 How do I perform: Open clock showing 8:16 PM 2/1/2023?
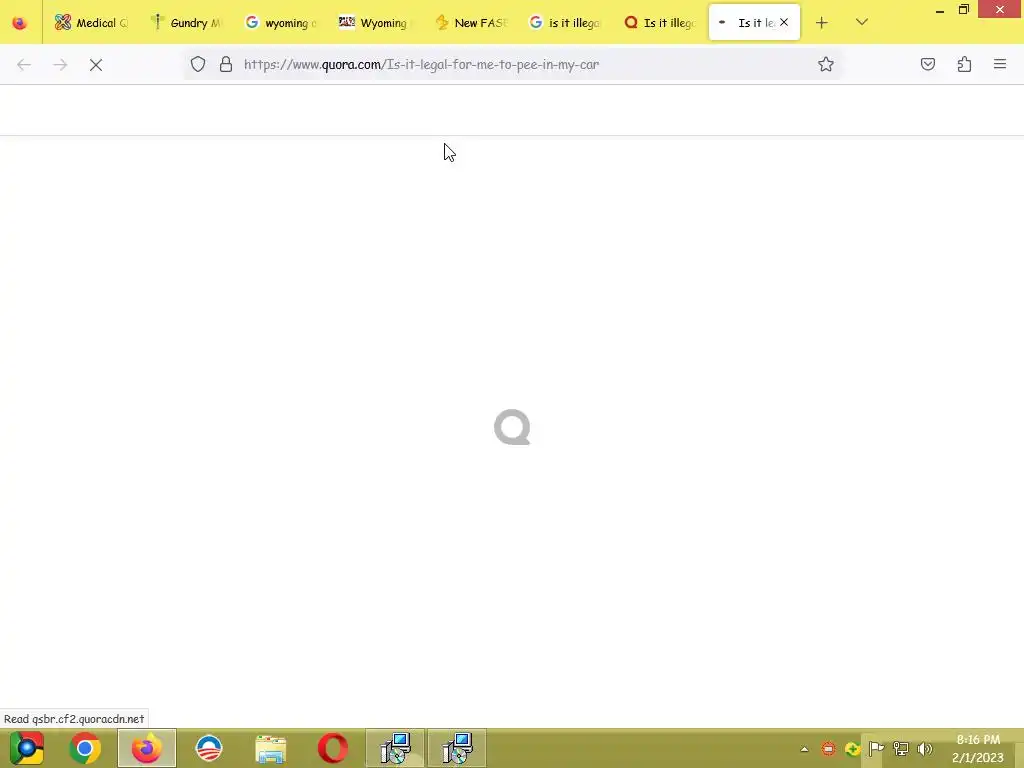[978, 748]
